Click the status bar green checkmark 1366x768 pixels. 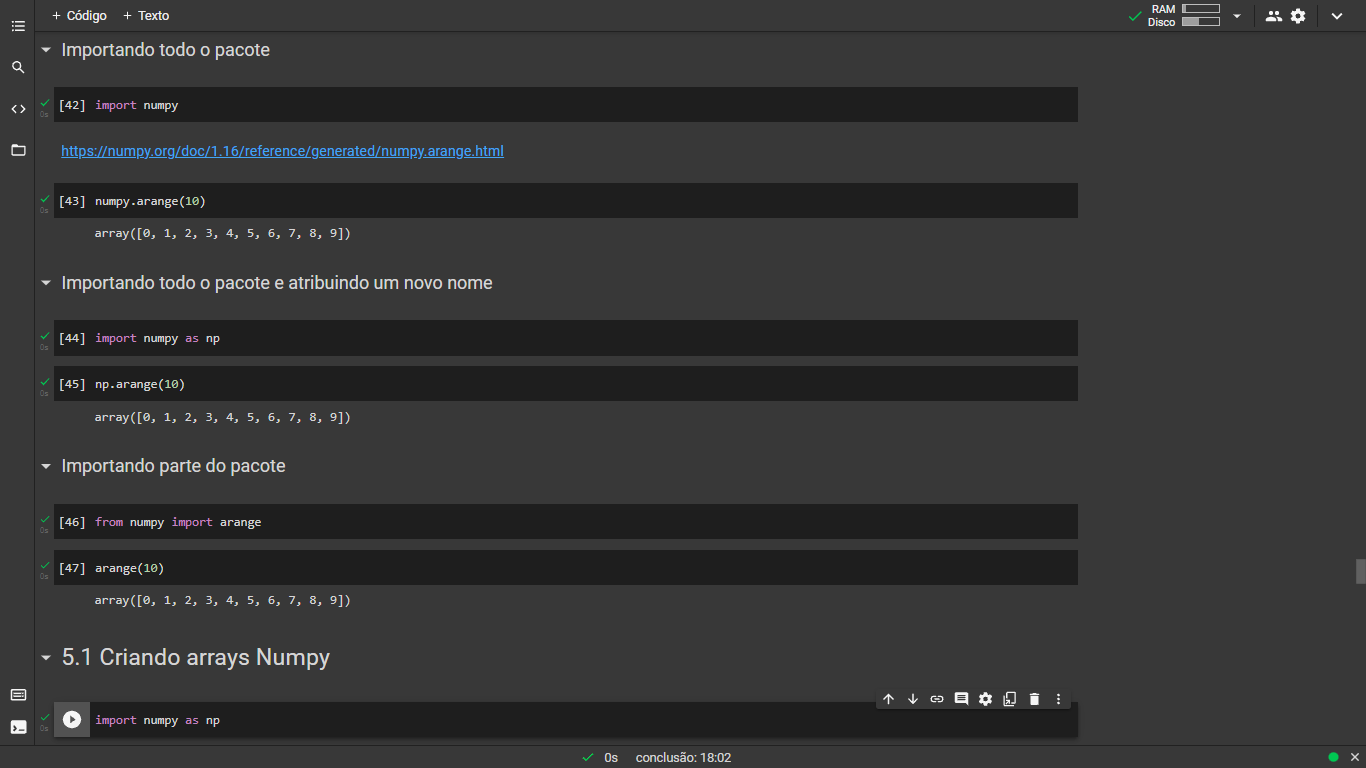click(588, 758)
